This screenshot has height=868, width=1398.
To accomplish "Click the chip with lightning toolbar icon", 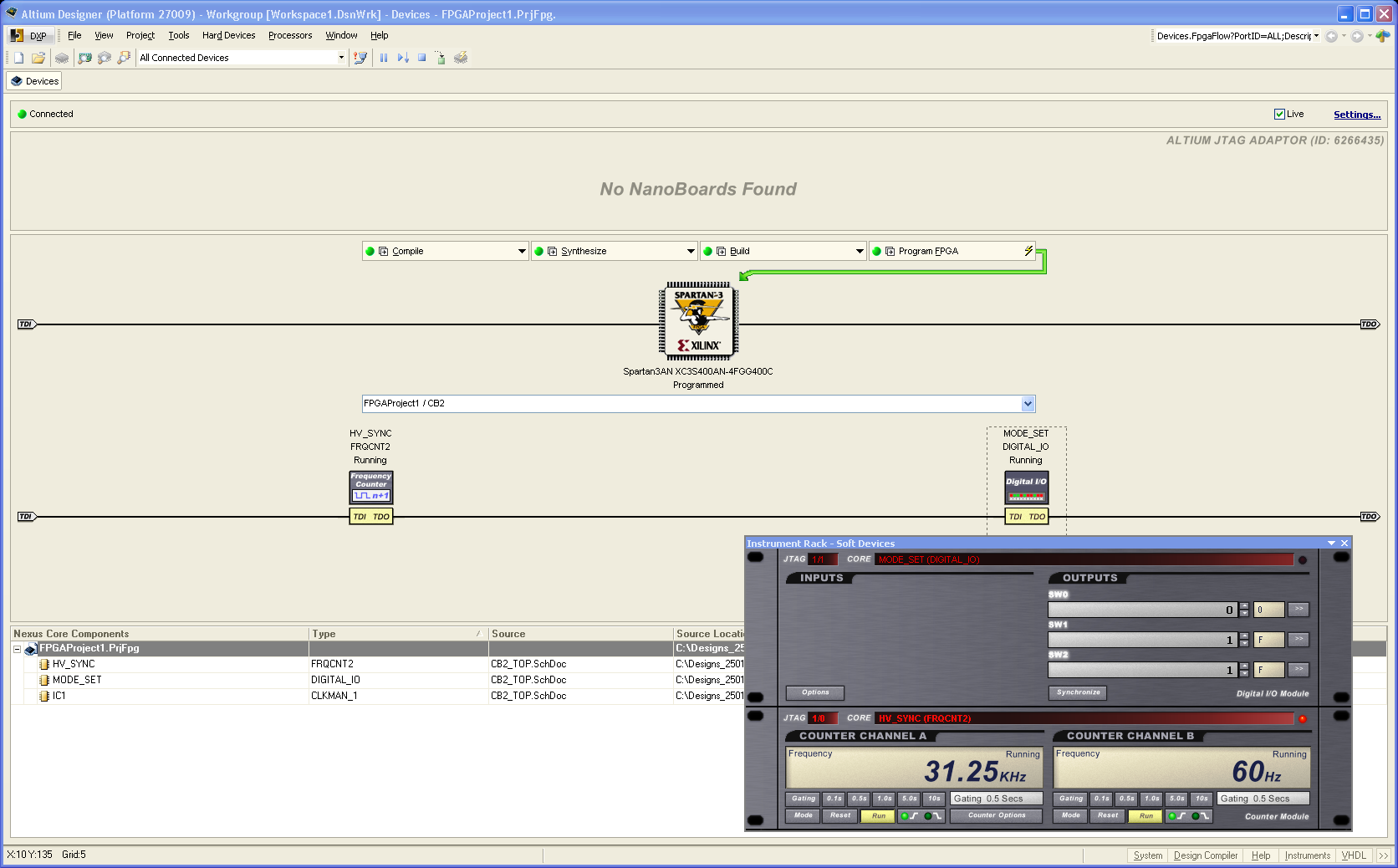I will coord(461,58).
